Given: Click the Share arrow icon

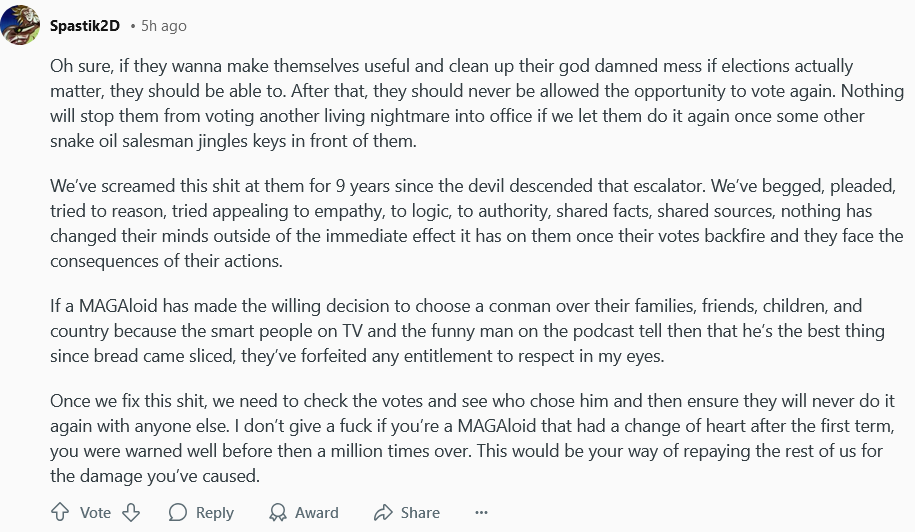Looking at the screenshot, I should tap(383, 512).
